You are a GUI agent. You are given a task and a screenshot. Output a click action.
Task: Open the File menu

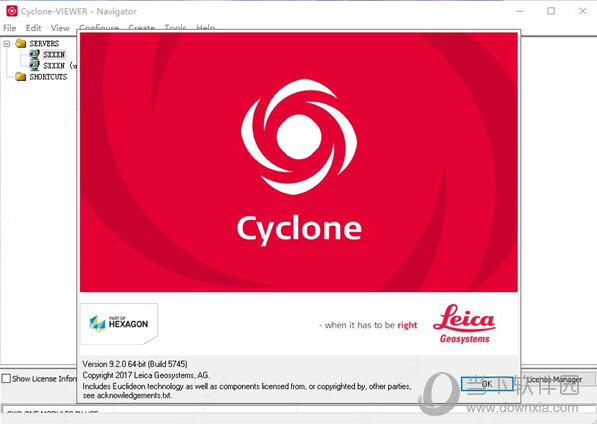coord(10,28)
